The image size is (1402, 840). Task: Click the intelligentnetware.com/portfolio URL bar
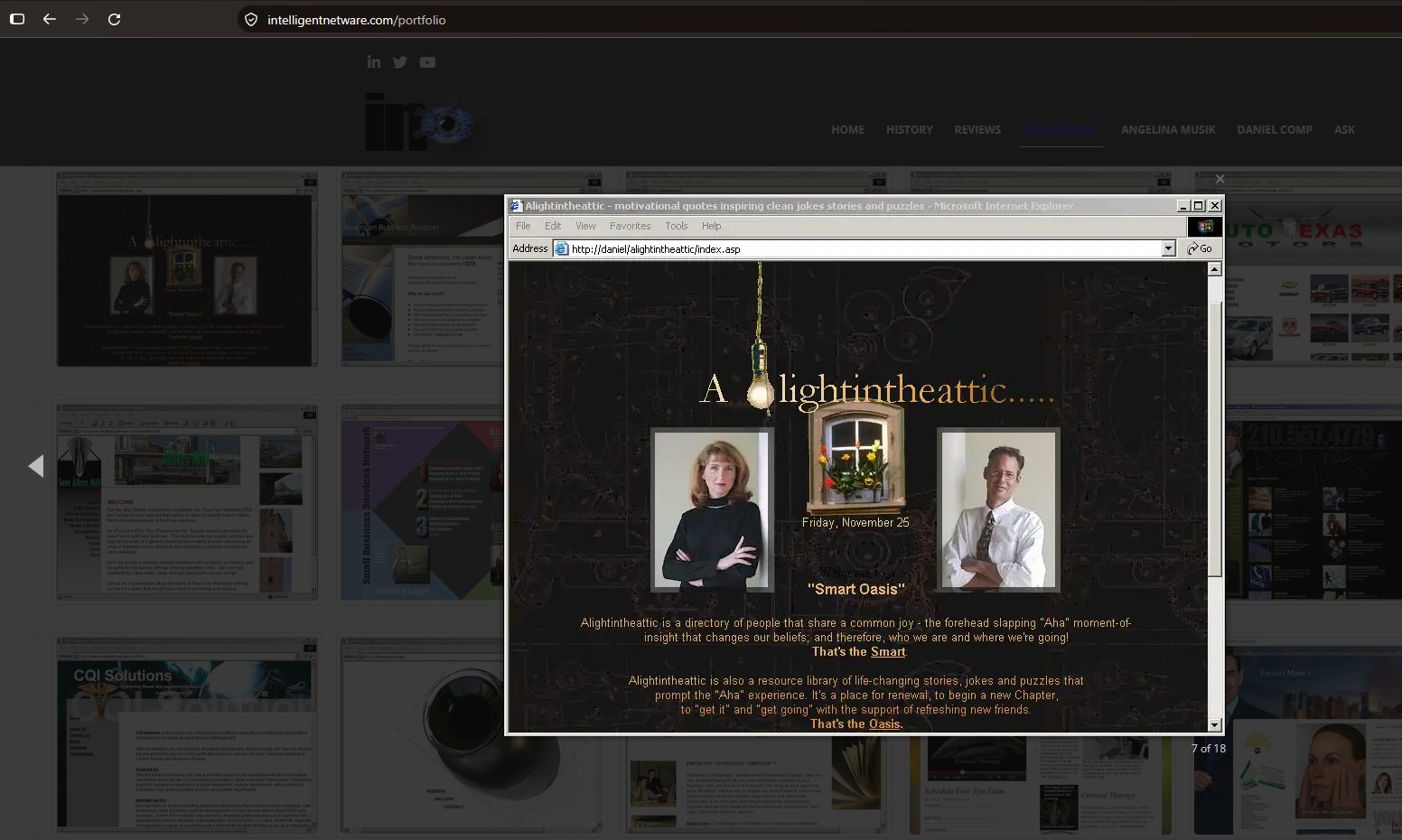[356, 20]
